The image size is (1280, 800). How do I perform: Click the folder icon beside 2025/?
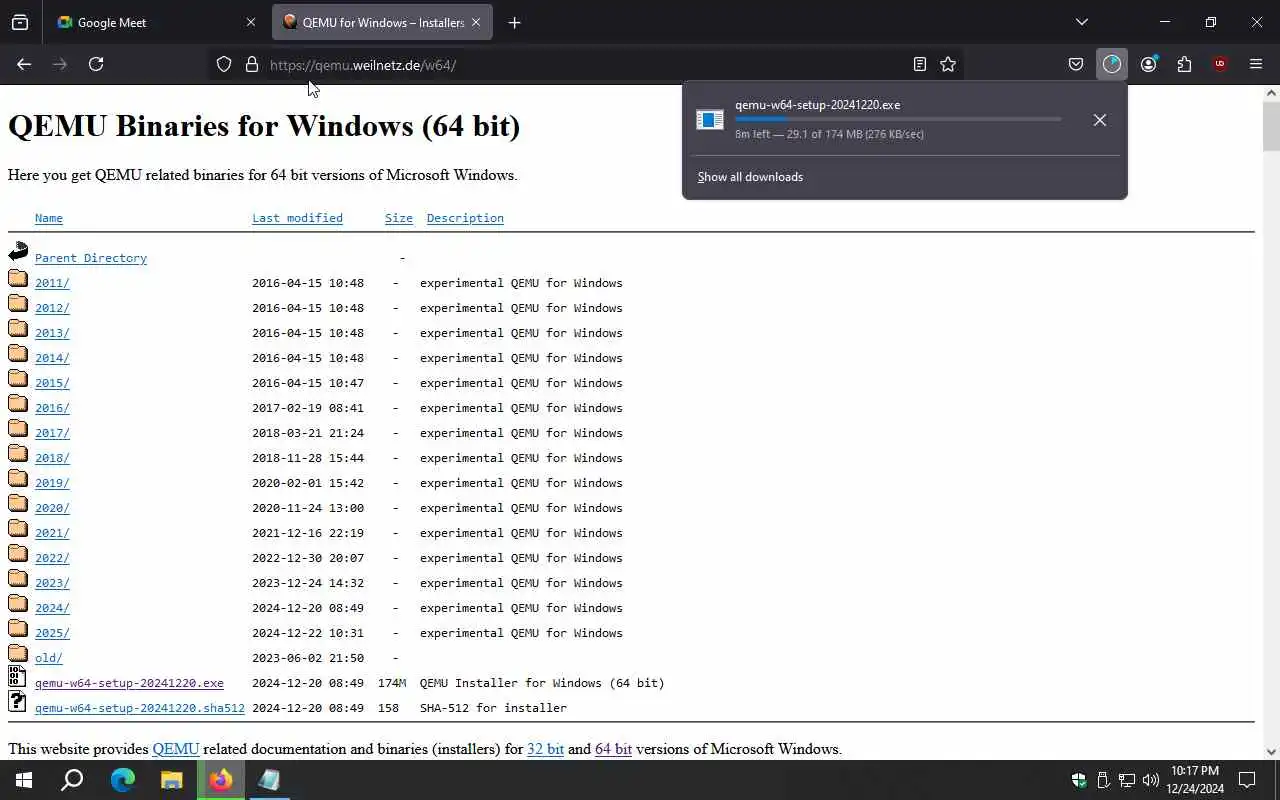pos(18,628)
